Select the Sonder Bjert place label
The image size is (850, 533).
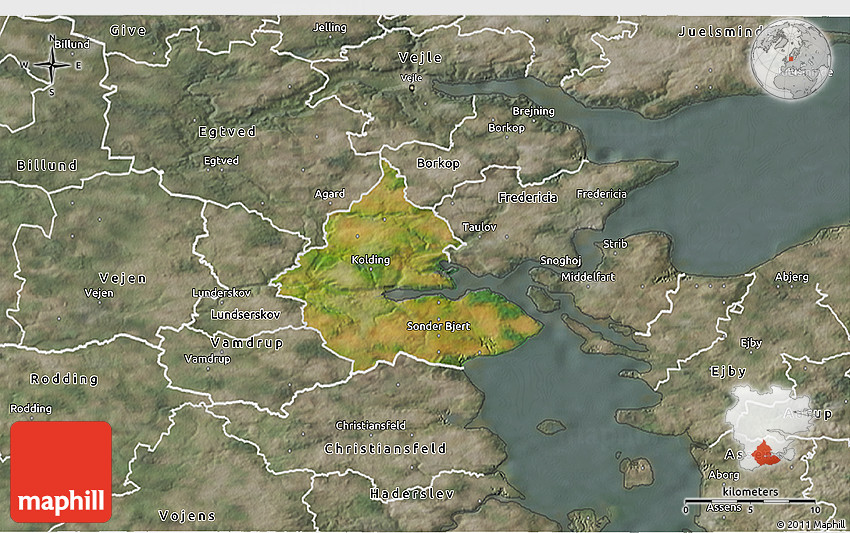[x=438, y=326]
